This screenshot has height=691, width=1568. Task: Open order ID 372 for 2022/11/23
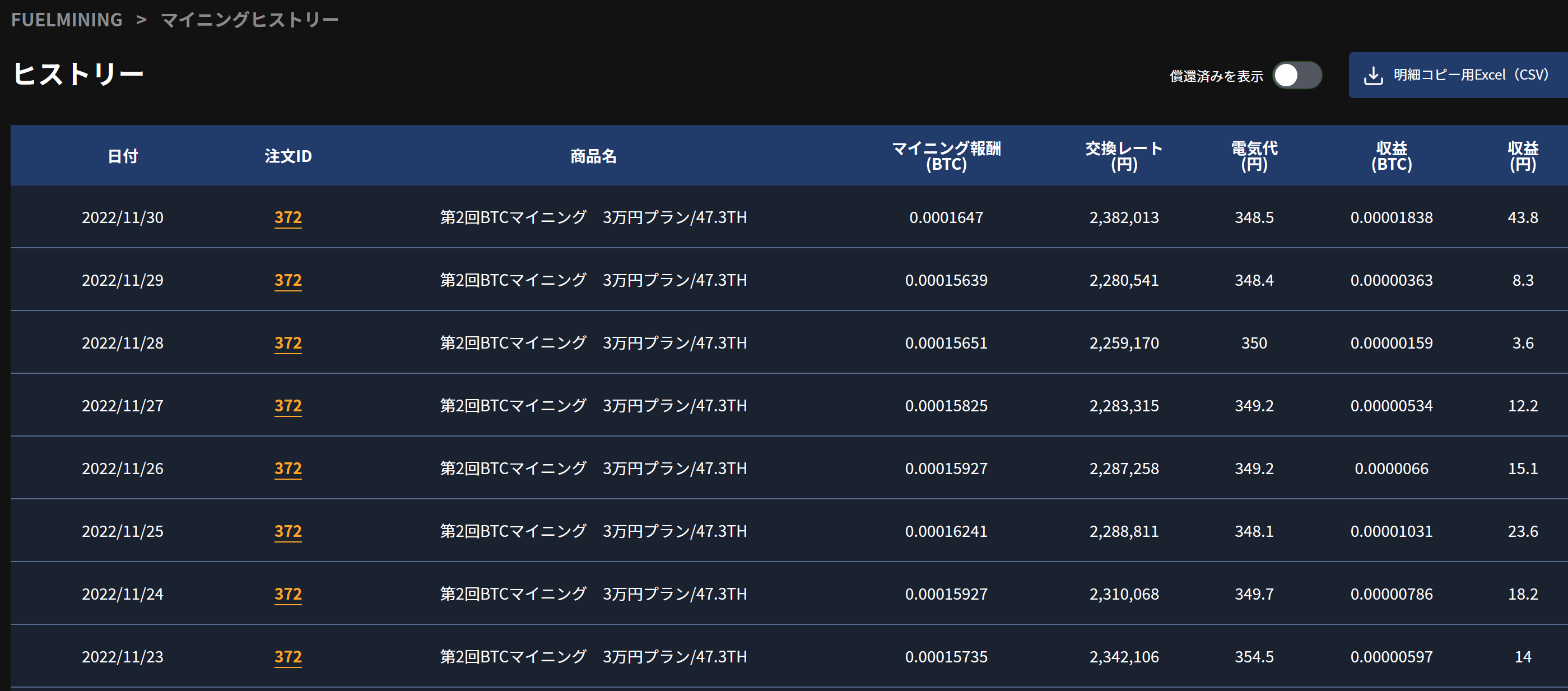click(288, 656)
